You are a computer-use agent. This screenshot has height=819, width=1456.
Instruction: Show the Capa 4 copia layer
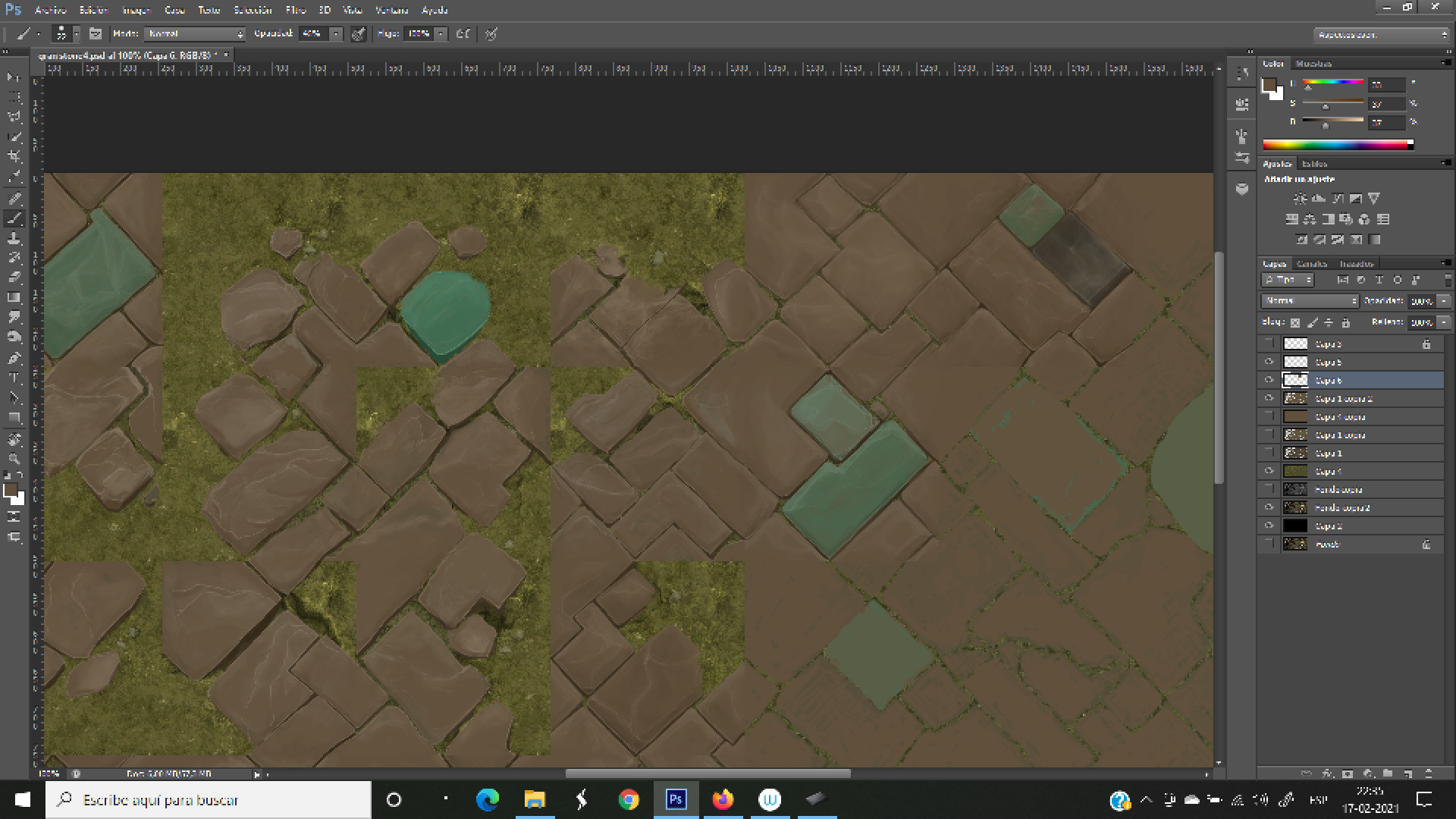1269,417
